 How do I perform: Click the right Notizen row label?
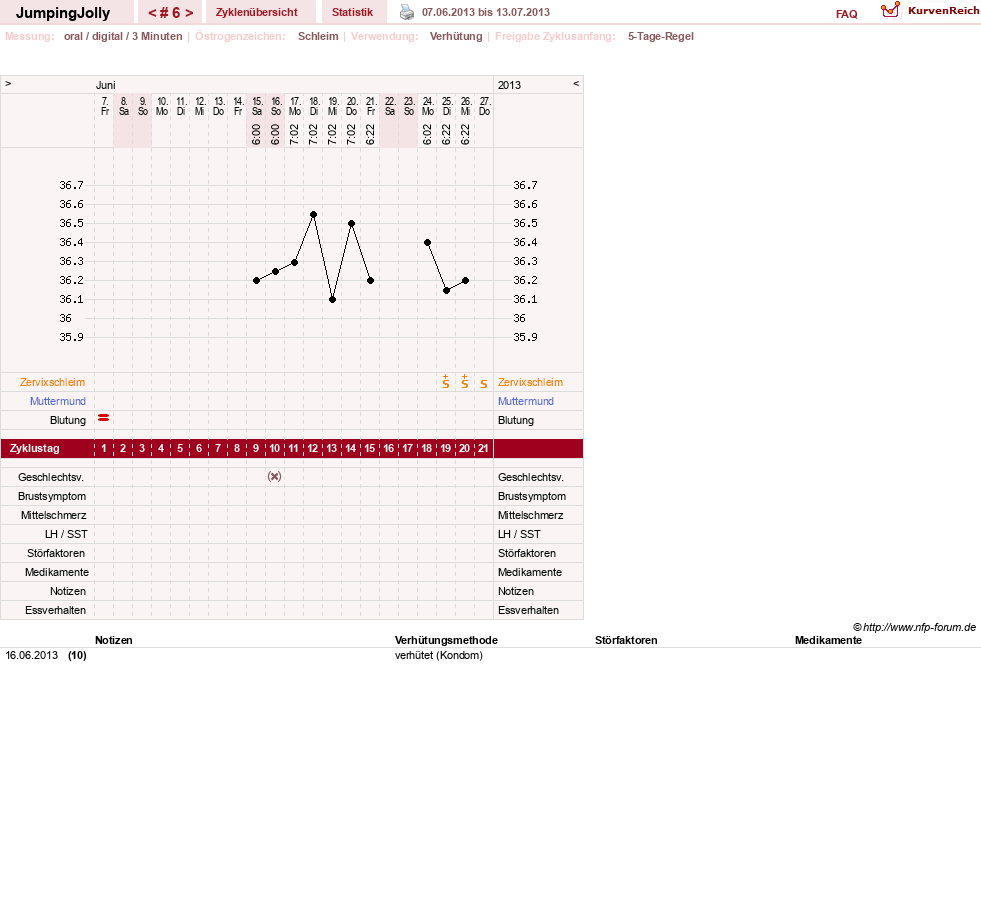(x=516, y=591)
